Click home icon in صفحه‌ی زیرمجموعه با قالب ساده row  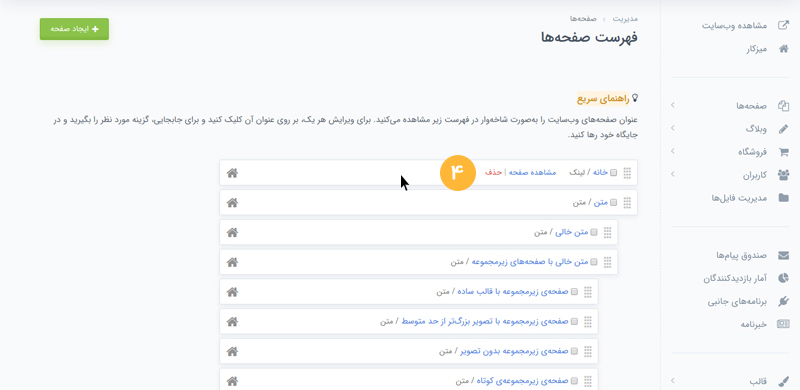click(x=232, y=292)
